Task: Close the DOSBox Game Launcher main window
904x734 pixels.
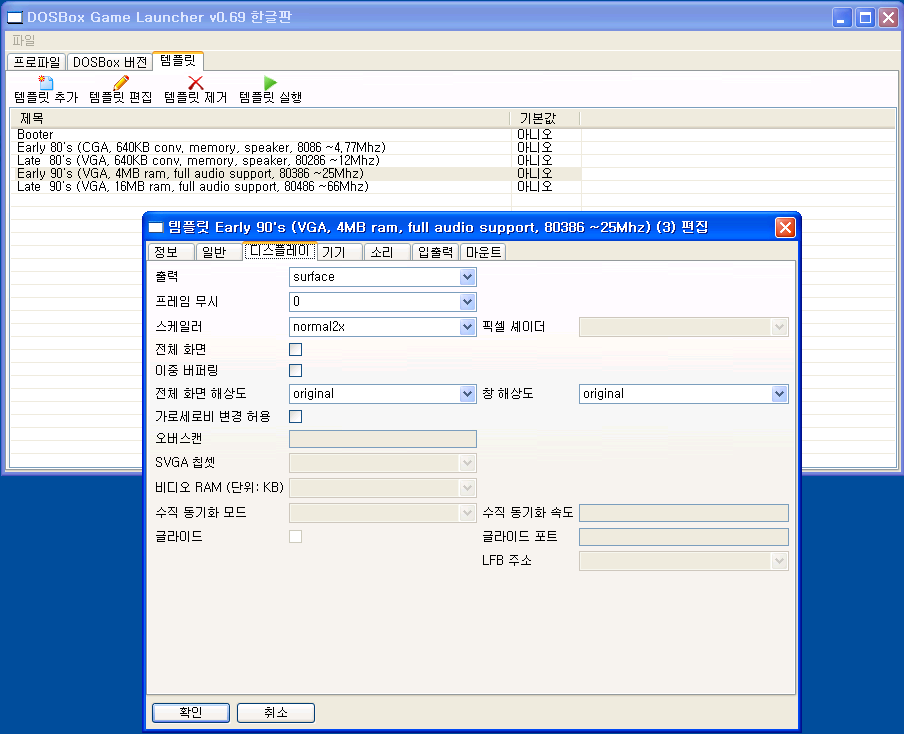Action: coord(888,18)
